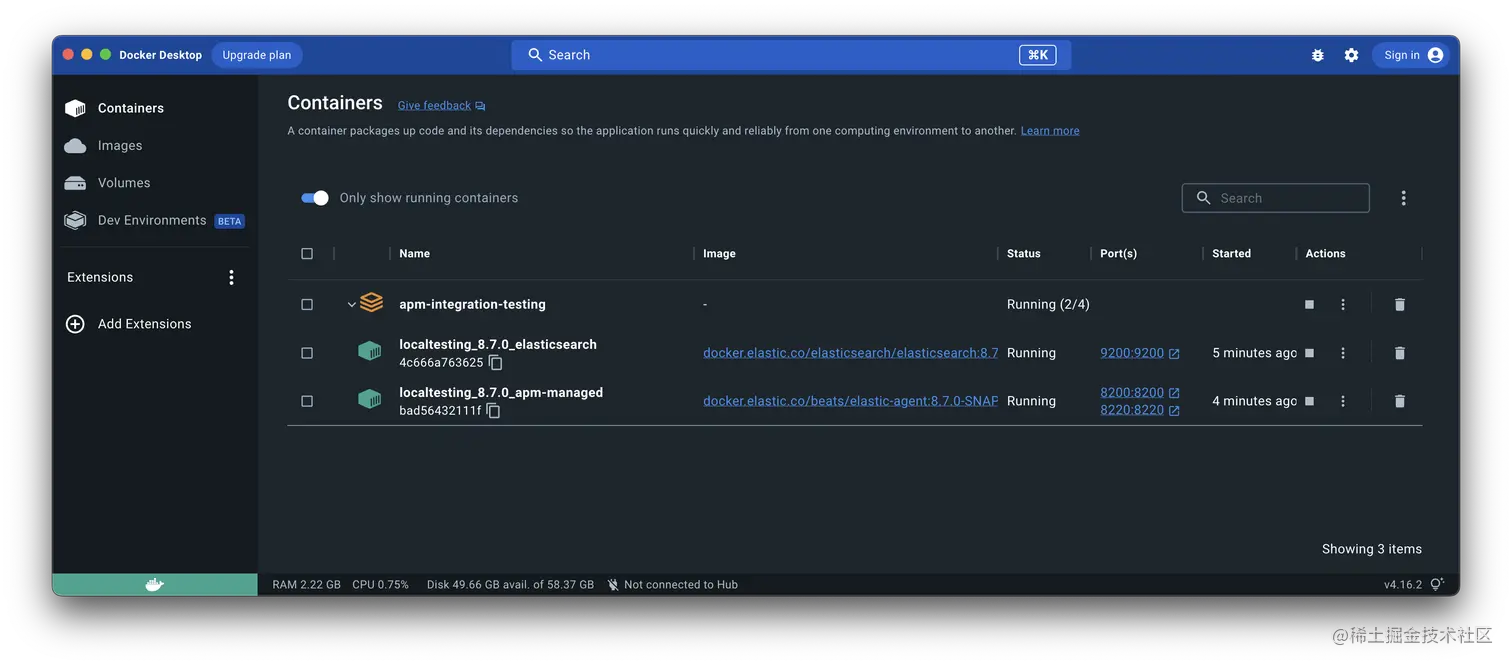Click the Volumes drive sidebar icon
Viewport: 1512px width, 665px height.
coord(75,183)
